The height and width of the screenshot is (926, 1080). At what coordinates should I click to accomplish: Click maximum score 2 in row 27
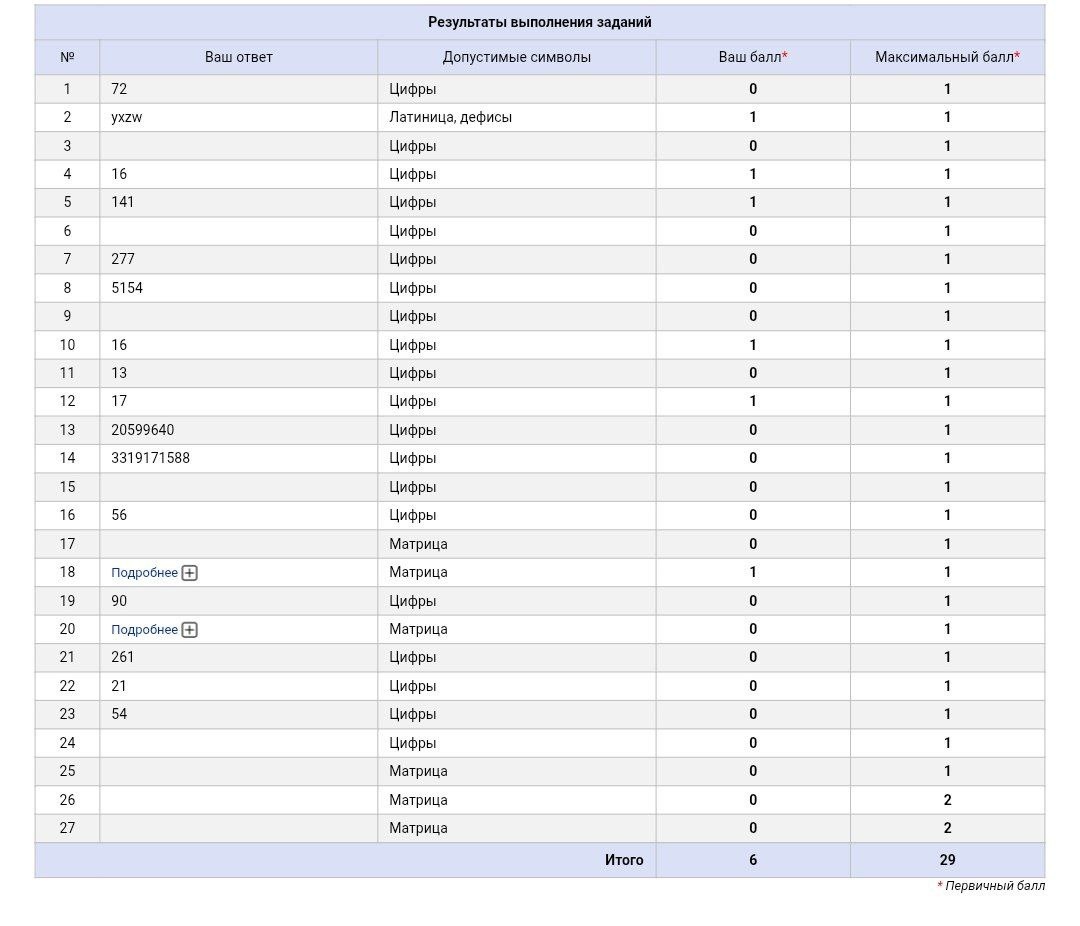[x=947, y=828]
